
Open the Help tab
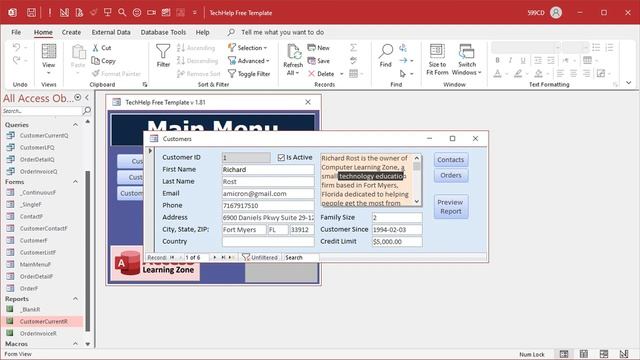pyautogui.click(x=202, y=32)
